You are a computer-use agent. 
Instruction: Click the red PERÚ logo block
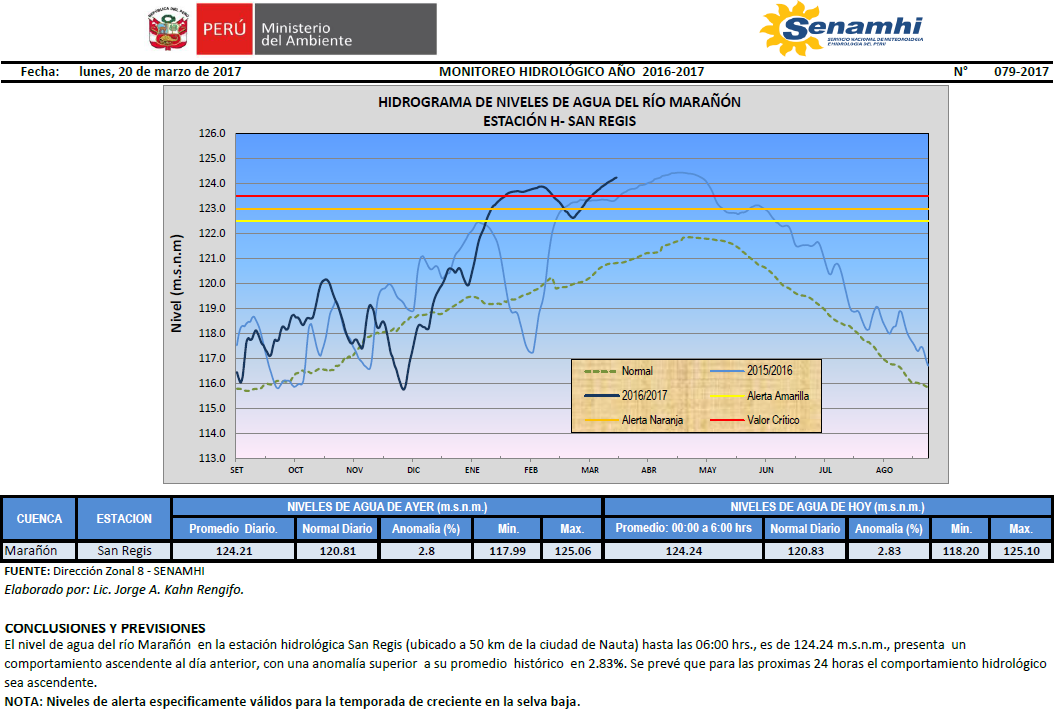pyautogui.click(x=224, y=29)
